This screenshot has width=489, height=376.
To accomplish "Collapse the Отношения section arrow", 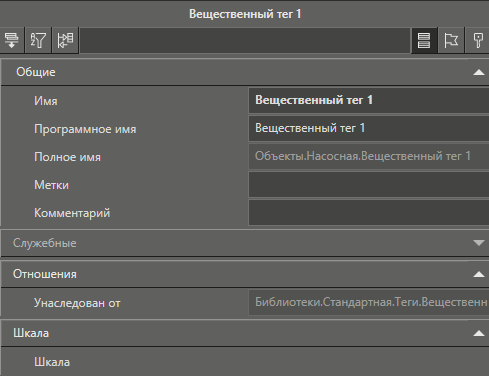I will [479, 274].
